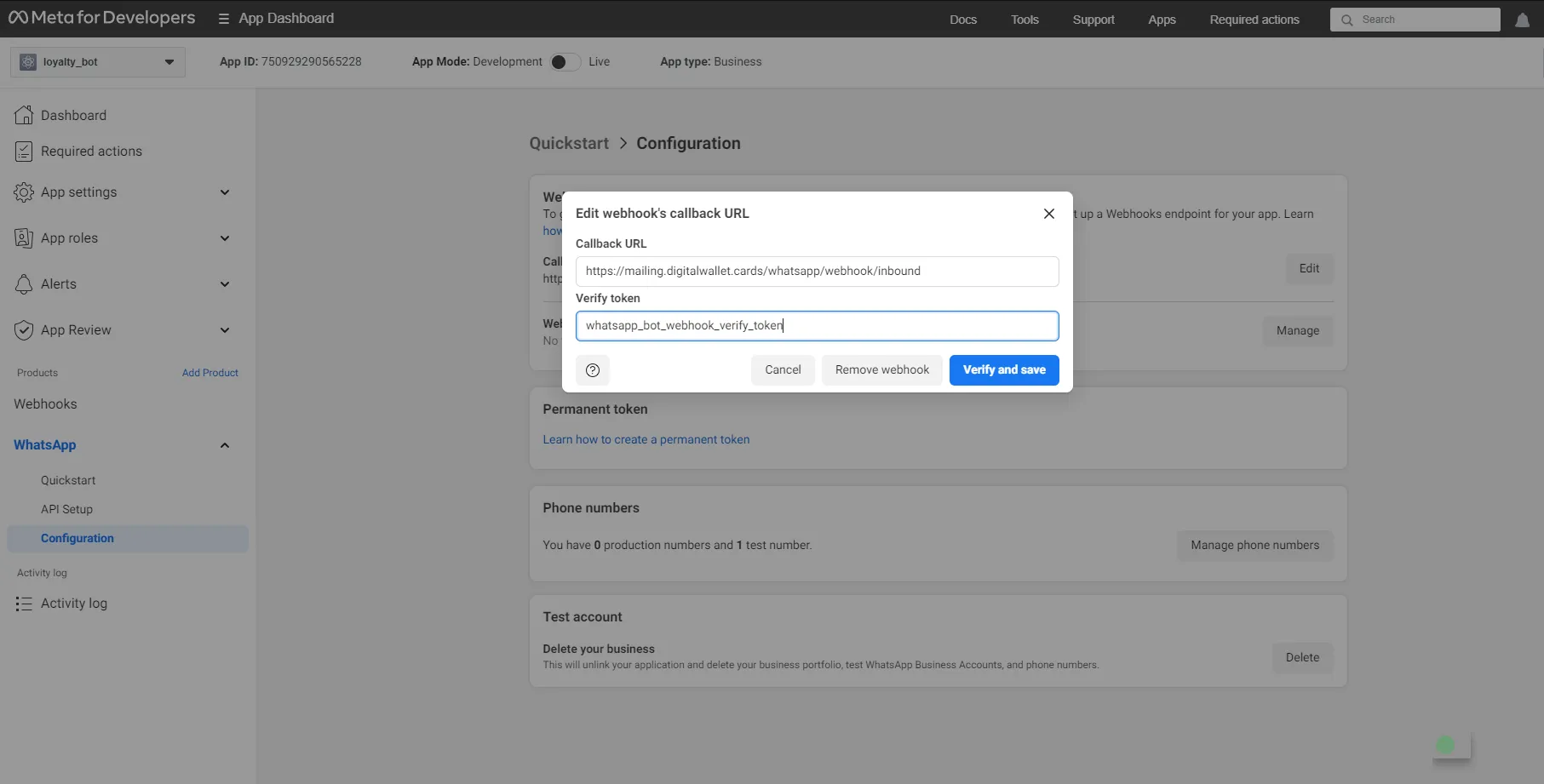Click the Dashboard home icon
This screenshot has height=784, width=1544.
click(24, 115)
